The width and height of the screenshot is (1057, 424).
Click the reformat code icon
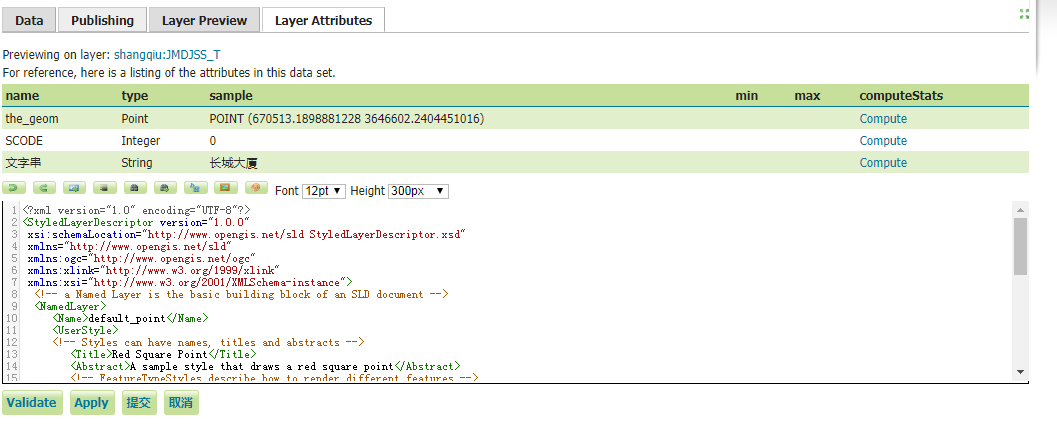(x=104, y=188)
